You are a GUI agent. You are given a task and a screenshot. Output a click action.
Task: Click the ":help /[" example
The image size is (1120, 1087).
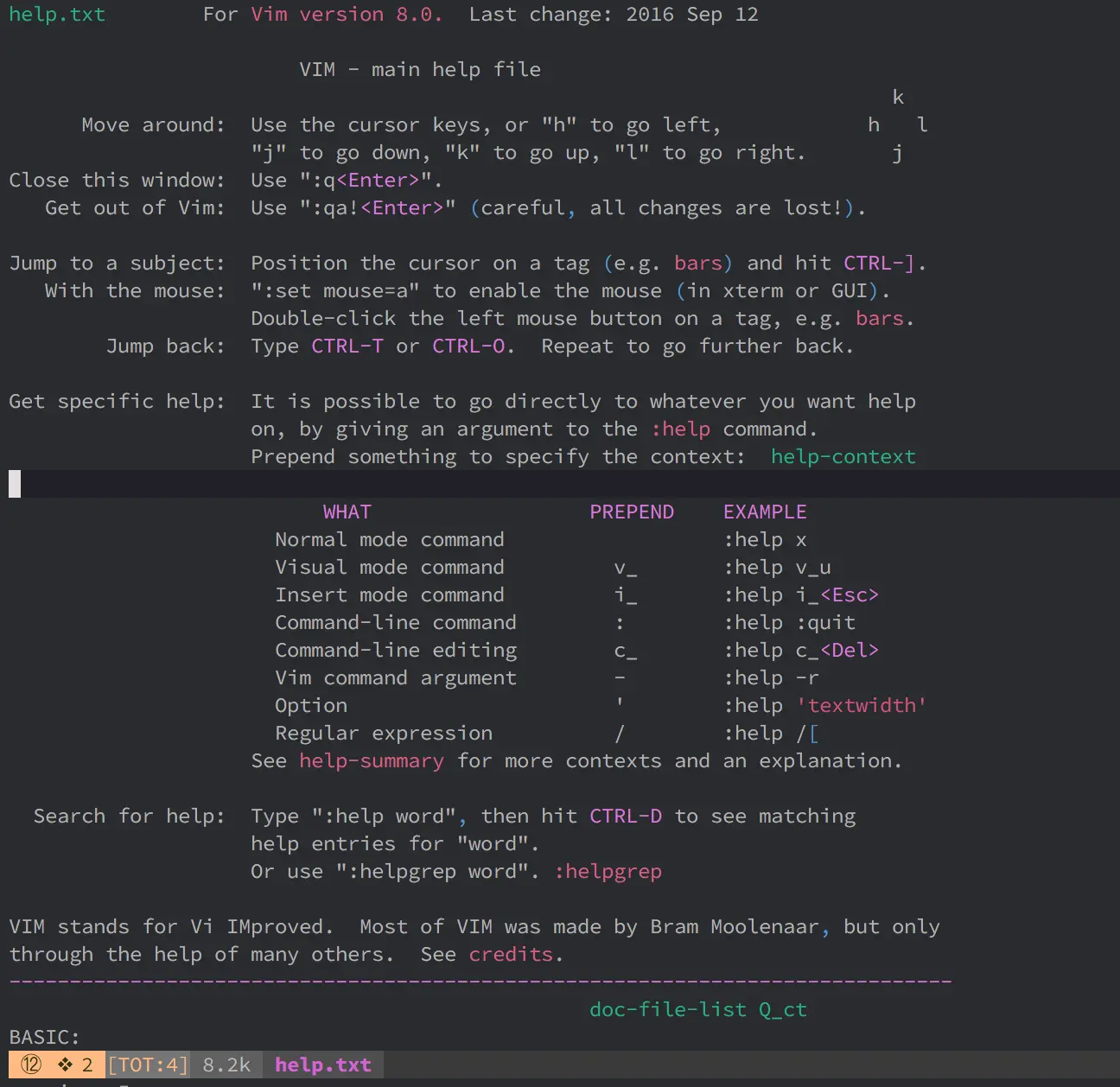(771, 734)
